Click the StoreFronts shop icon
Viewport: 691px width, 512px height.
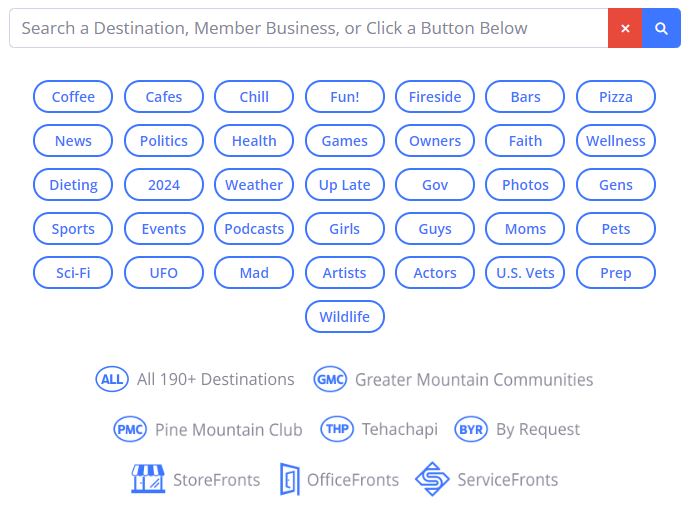[148, 479]
